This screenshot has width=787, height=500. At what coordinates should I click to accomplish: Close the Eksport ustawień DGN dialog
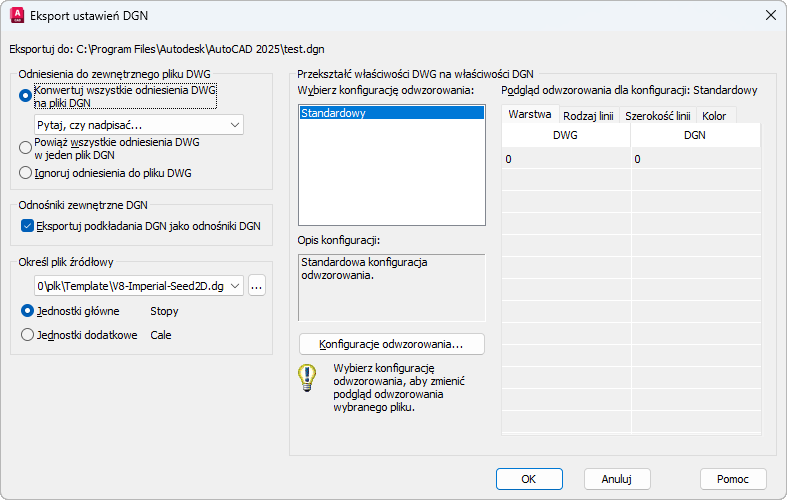point(770,15)
